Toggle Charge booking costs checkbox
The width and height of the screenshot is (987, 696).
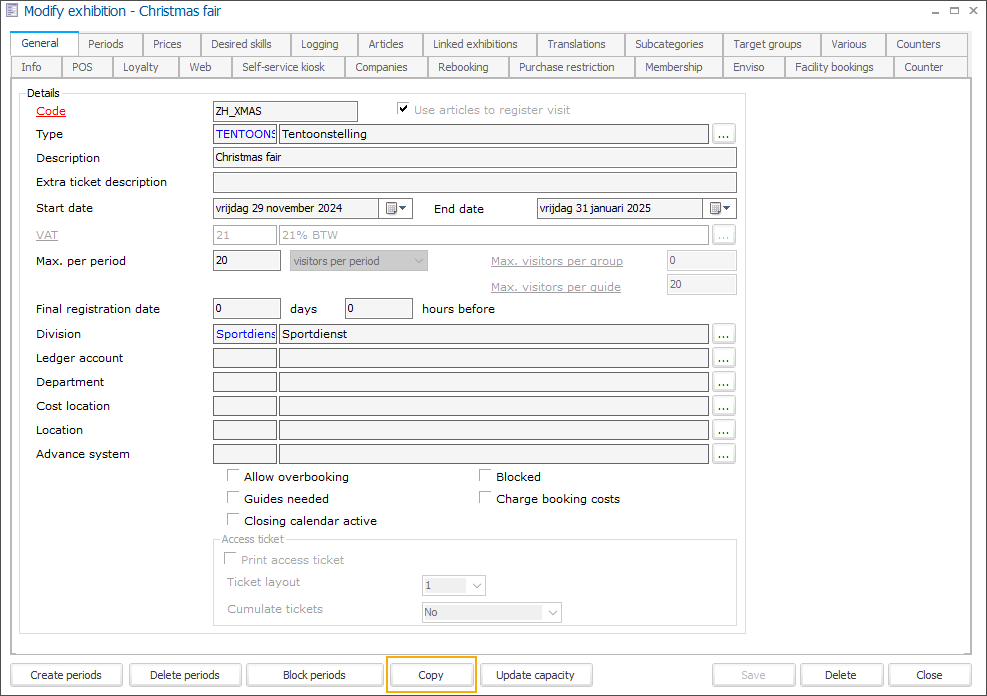[x=486, y=499]
